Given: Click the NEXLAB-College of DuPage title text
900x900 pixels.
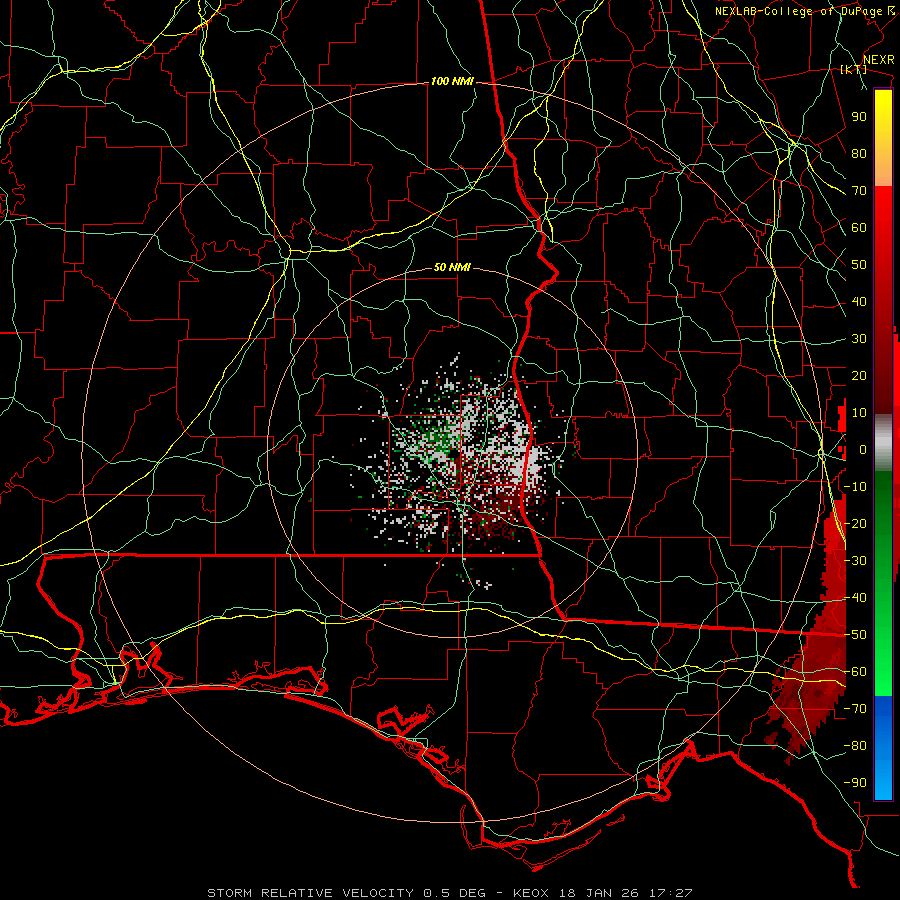Looking at the screenshot, I should coord(798,11).
